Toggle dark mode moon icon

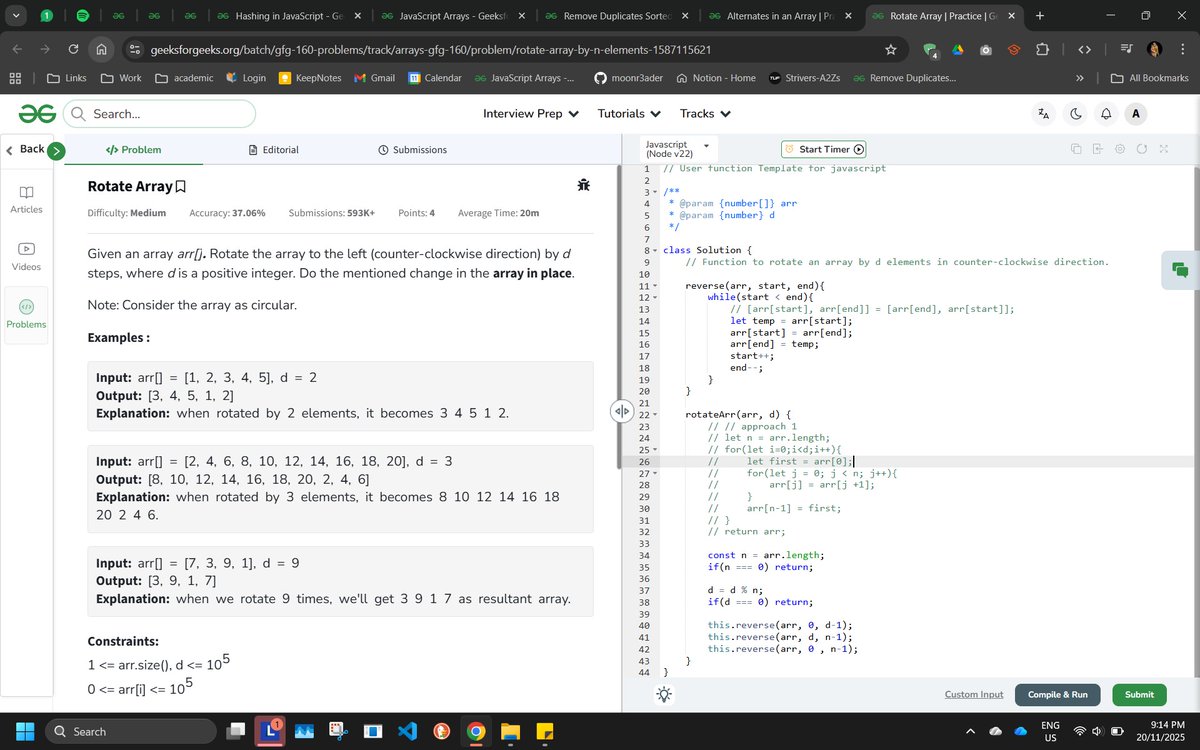click(x=1076, y=114)
